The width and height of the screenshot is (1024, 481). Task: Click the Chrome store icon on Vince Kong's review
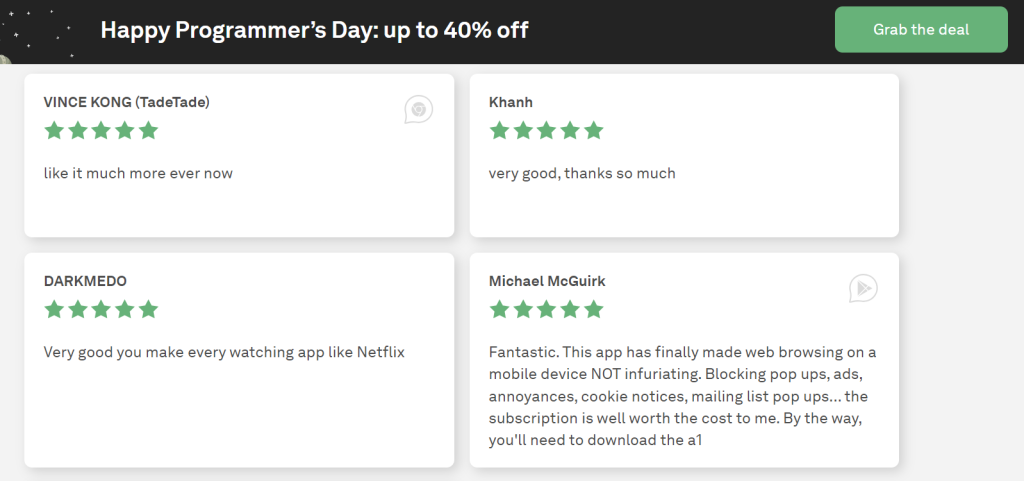tap(418, 109)
